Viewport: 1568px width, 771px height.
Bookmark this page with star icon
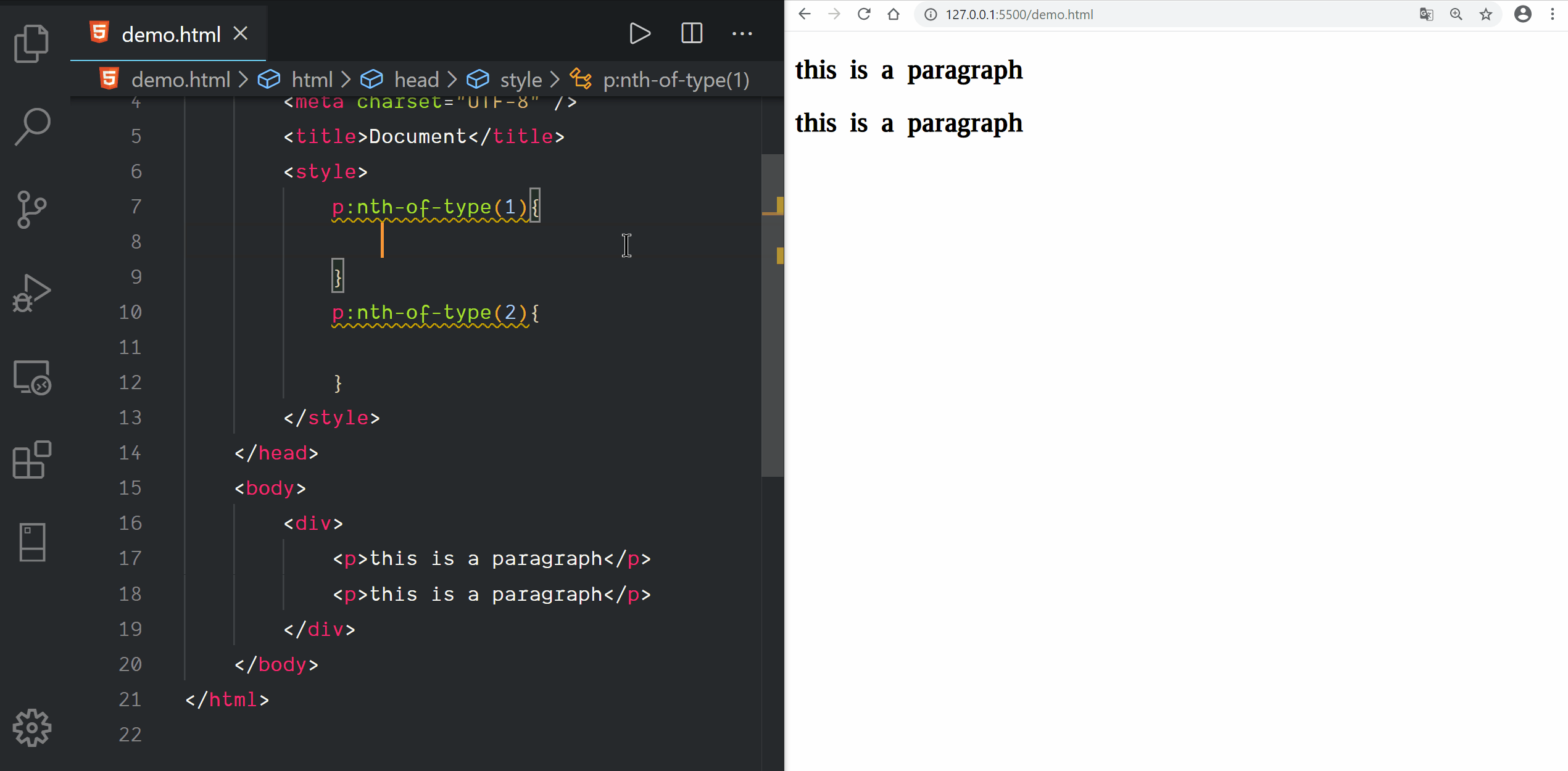[1485, 14]
